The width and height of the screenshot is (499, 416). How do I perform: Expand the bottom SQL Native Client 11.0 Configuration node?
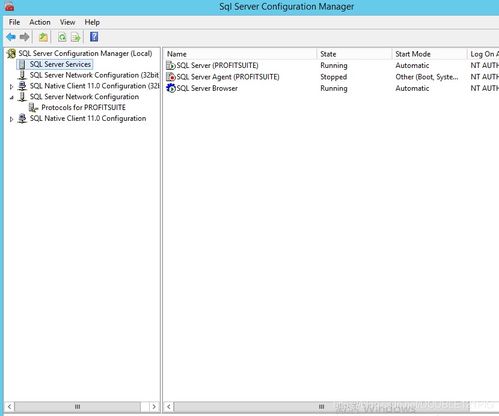point(11,119)
